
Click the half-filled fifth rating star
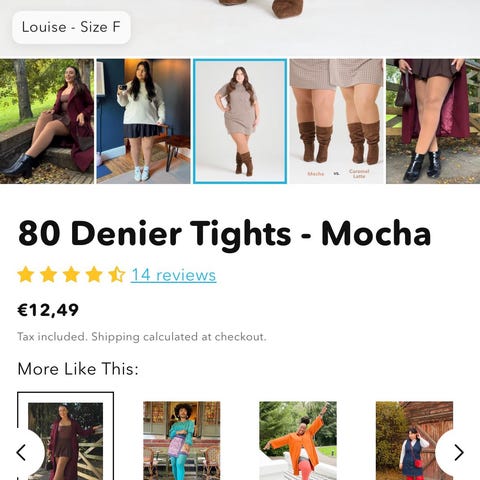pyautogui.click(x=116, y=275)
